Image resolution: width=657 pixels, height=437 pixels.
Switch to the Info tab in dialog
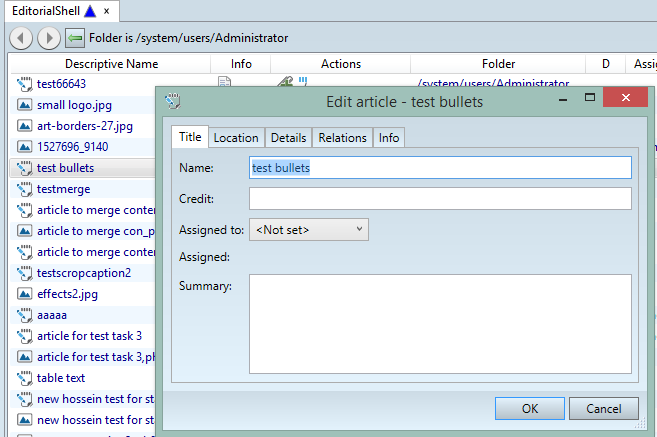coord(389,138)
